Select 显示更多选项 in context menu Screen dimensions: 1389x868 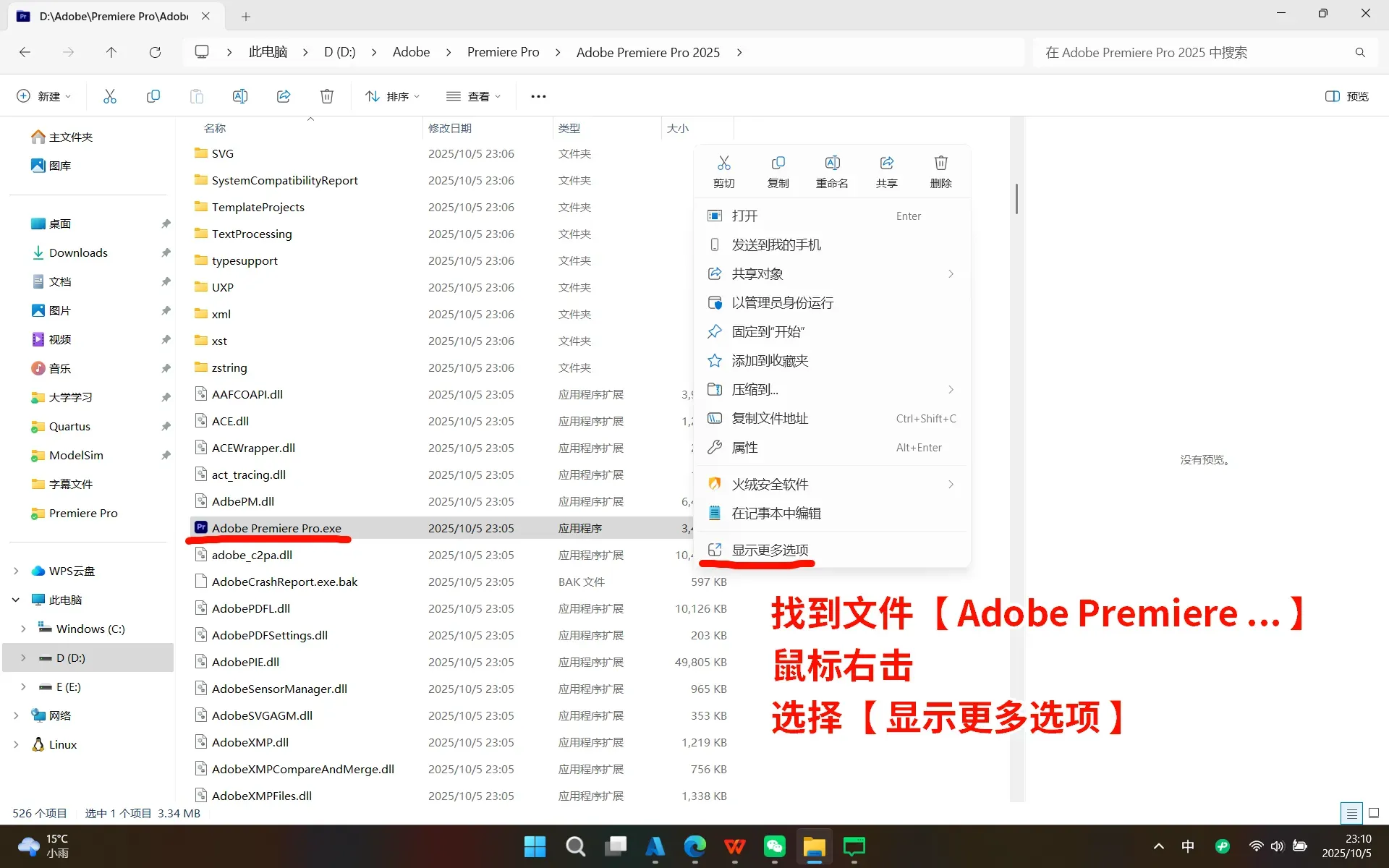point(770,550)
